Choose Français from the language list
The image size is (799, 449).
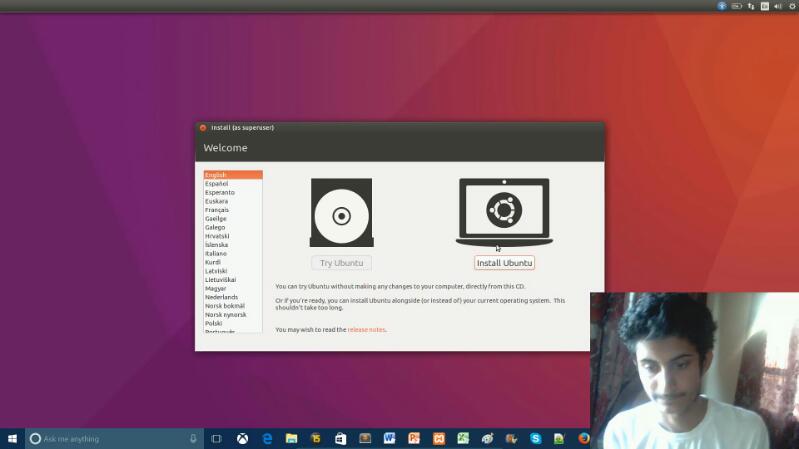[233, 209]
